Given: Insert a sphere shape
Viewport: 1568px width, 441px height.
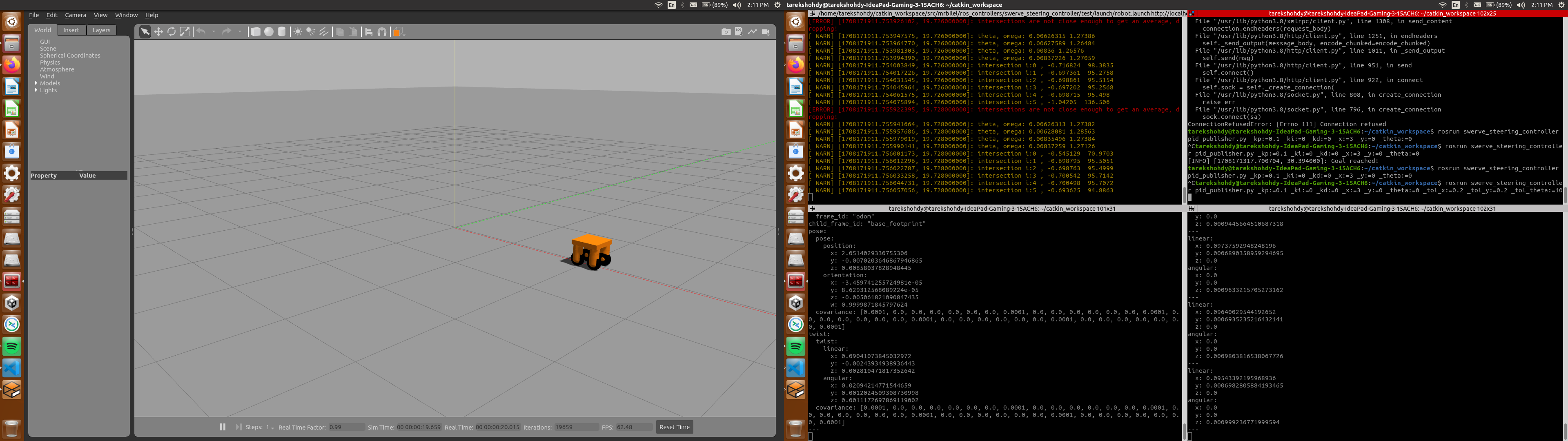Looking at the screenshot, I should pyautogui.click(x=269, y=32).
